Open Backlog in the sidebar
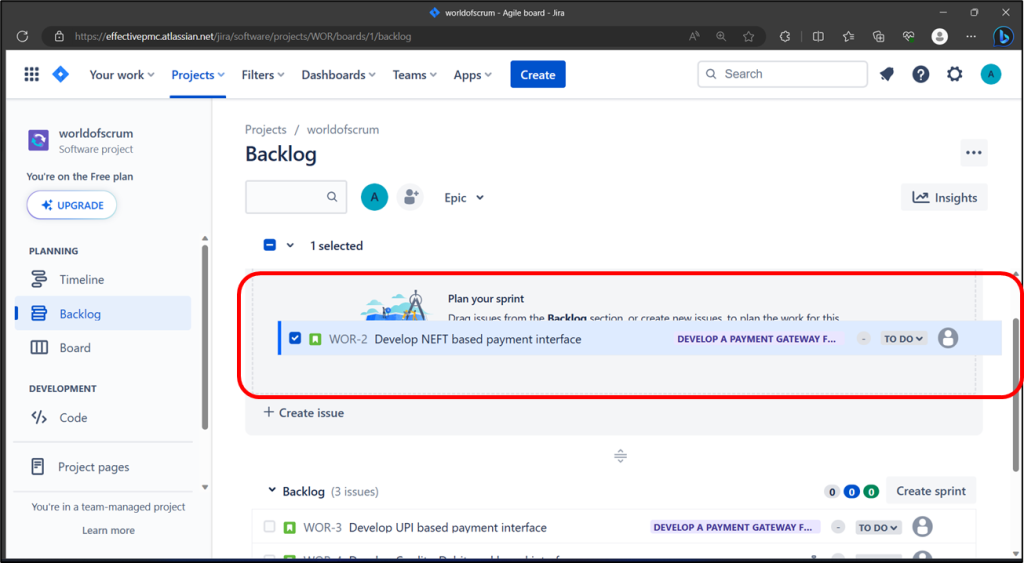This screenshot has height=563, width=1024. (103, 314)
